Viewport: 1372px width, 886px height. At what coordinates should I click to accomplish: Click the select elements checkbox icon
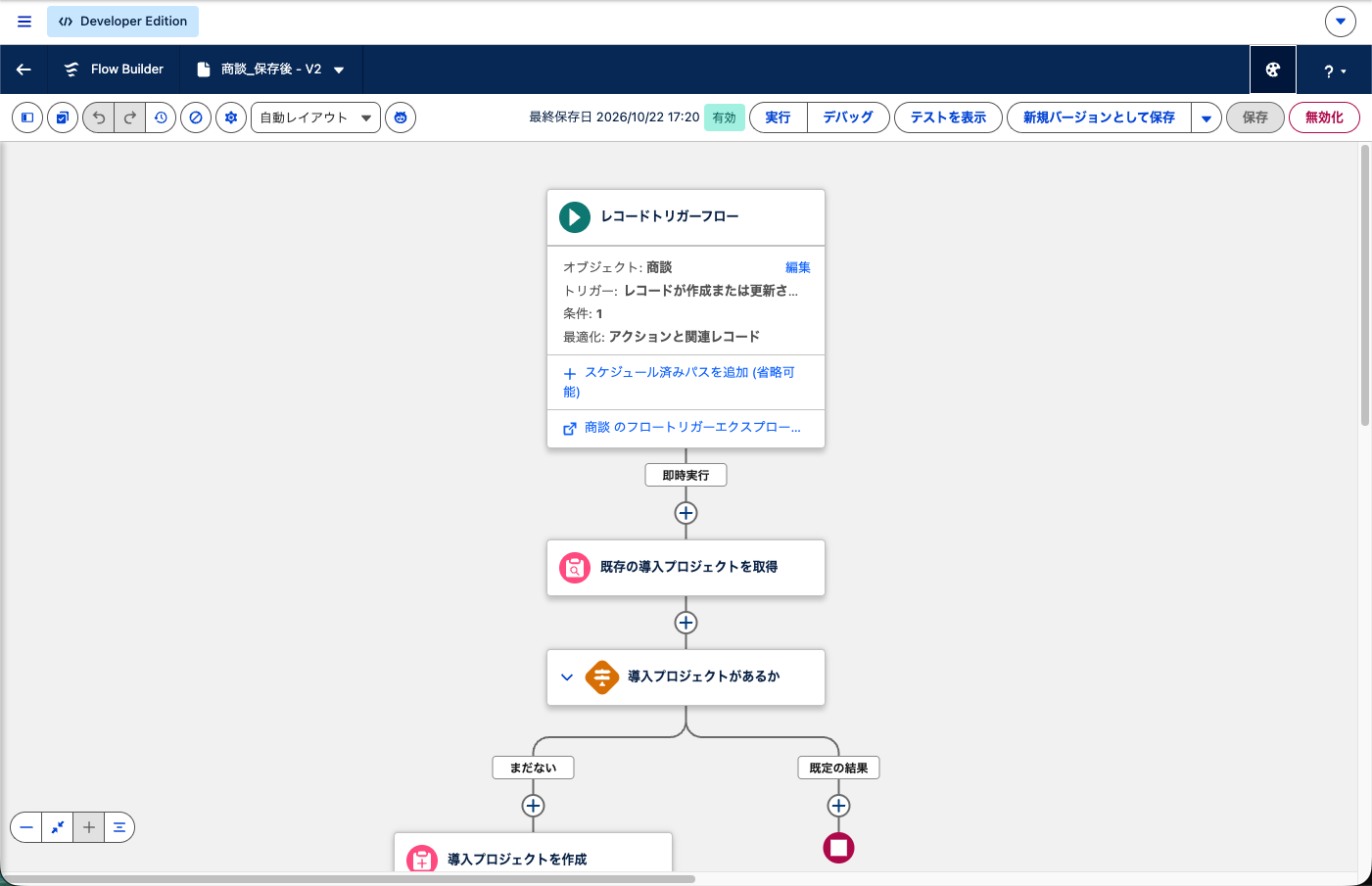pyautogui.click(x=63, y=117)
